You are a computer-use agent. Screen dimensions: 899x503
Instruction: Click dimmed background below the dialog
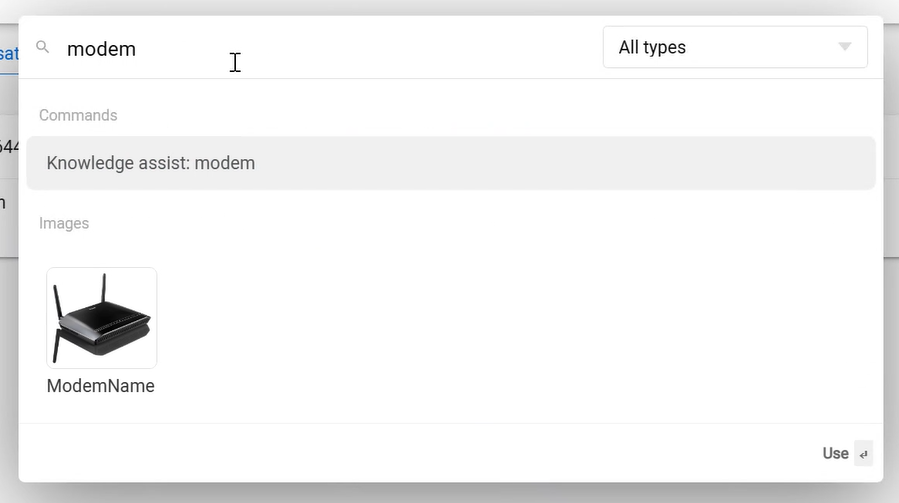(450, 493)
